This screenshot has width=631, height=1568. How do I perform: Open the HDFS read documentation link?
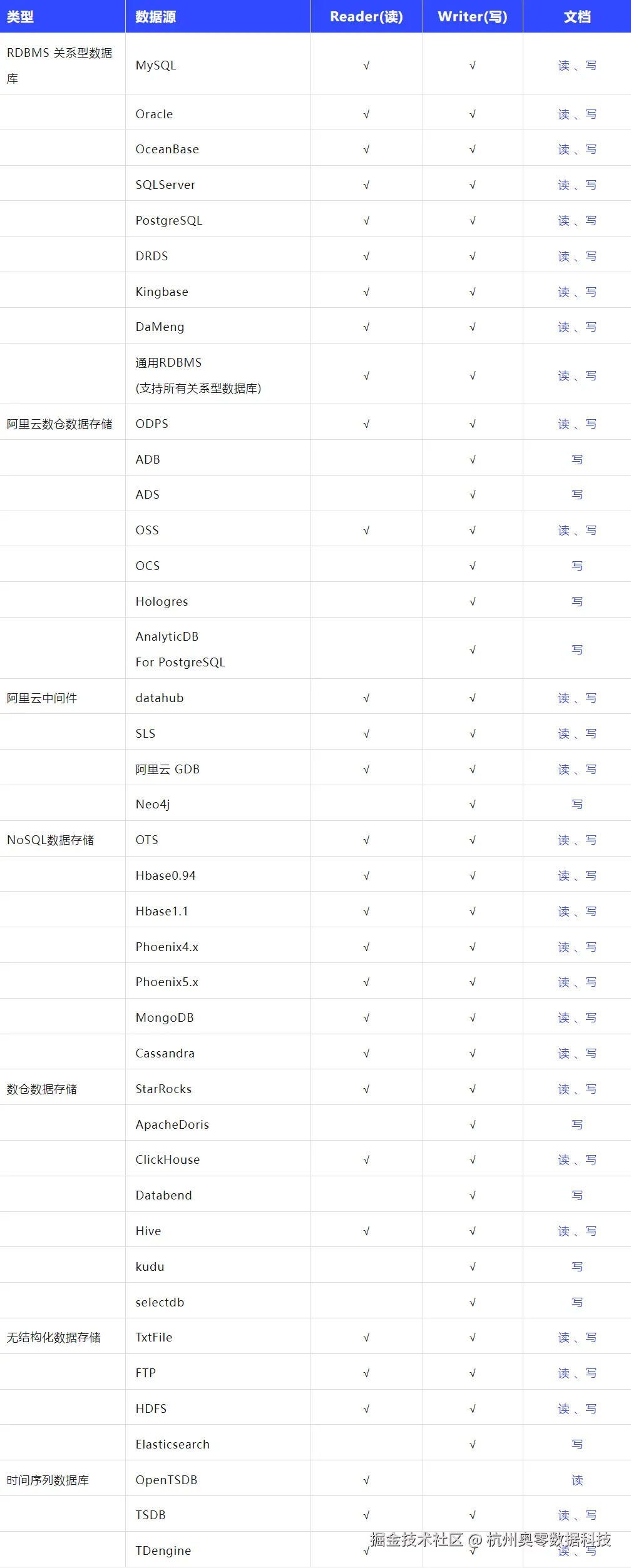tap(564, 1409)
